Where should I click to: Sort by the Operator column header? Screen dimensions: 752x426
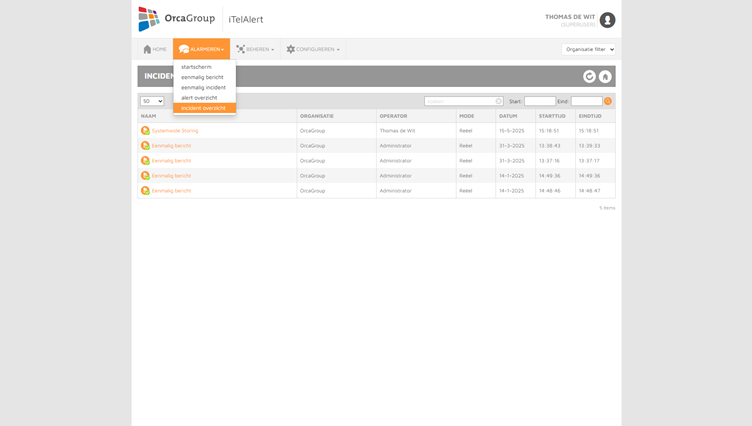pos(393,116)
